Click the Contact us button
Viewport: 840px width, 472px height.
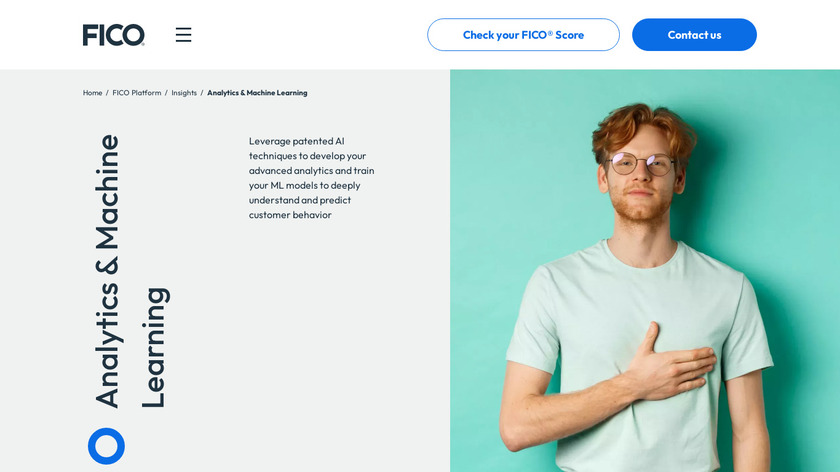694,35
